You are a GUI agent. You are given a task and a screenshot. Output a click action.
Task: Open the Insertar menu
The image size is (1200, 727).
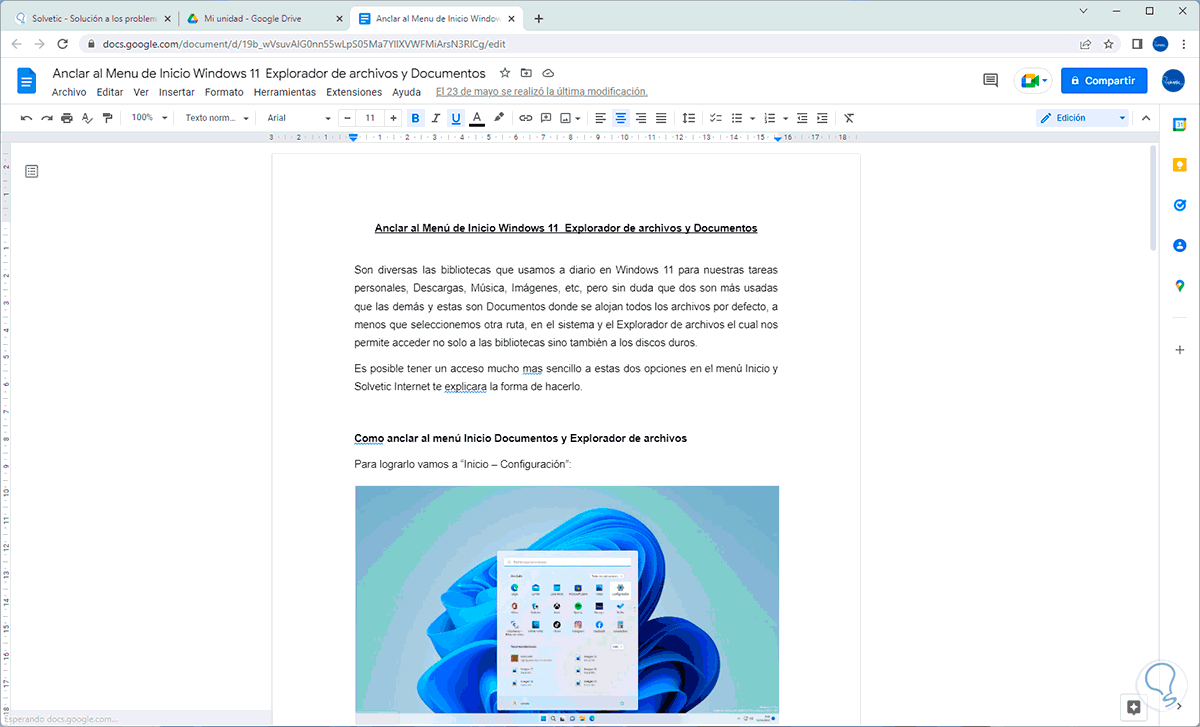coord(177,92)
